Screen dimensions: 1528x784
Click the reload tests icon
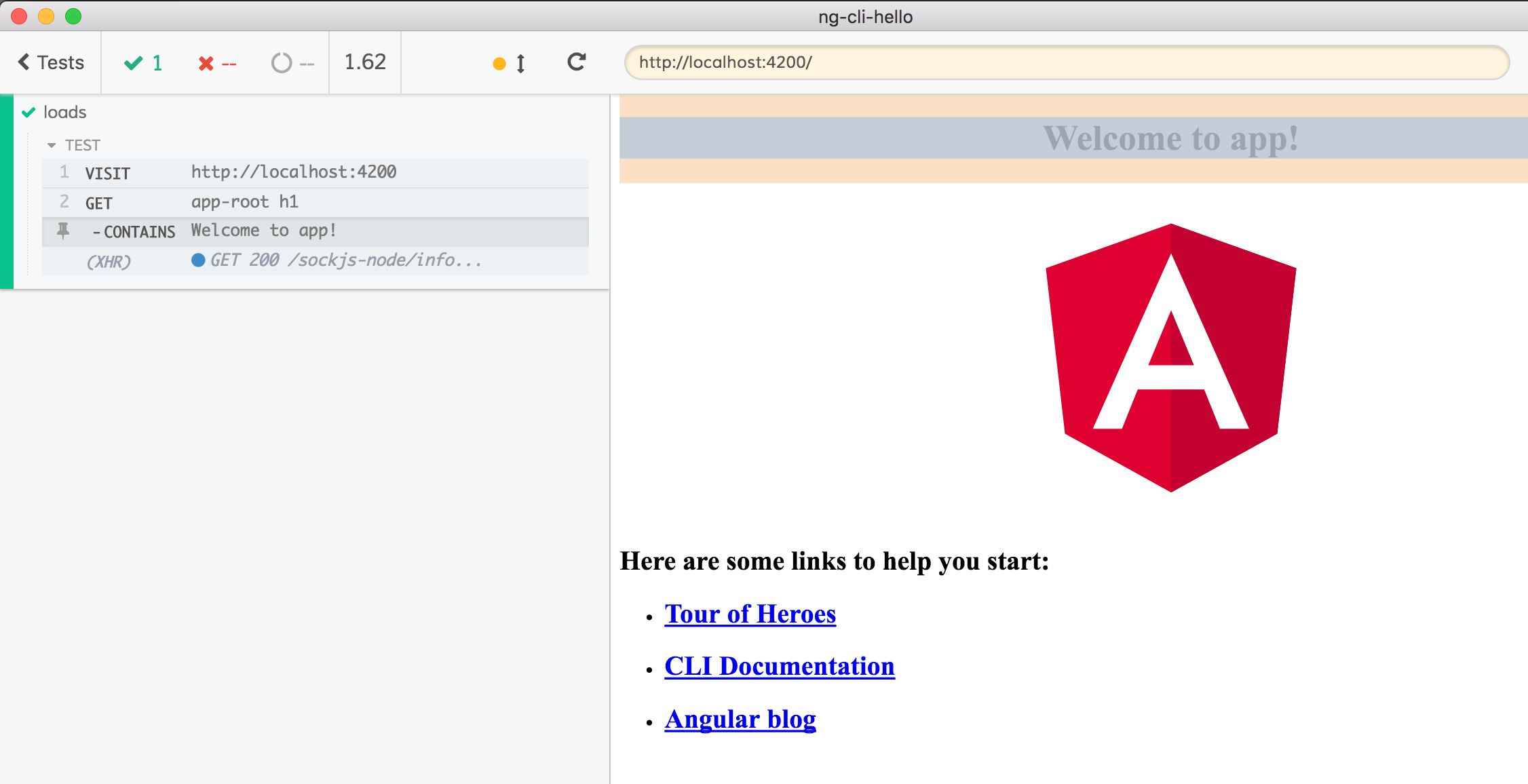(x=576, y=62)
